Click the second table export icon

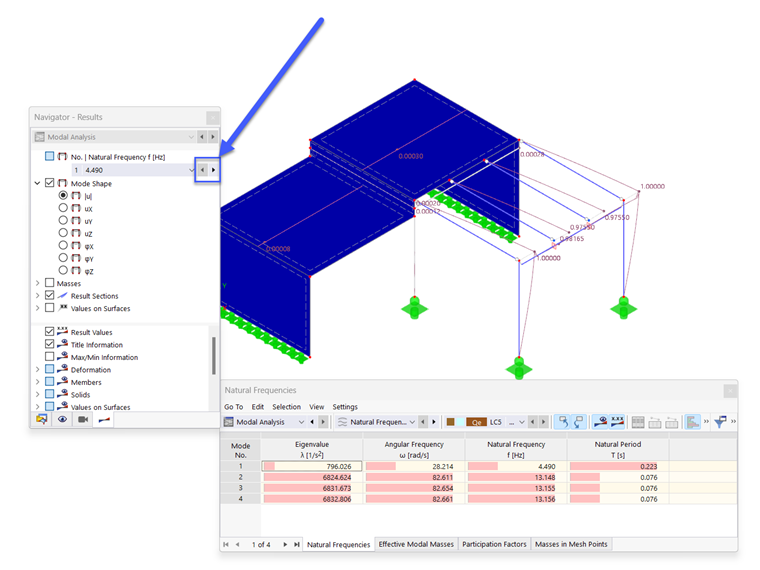coord(671,423)
